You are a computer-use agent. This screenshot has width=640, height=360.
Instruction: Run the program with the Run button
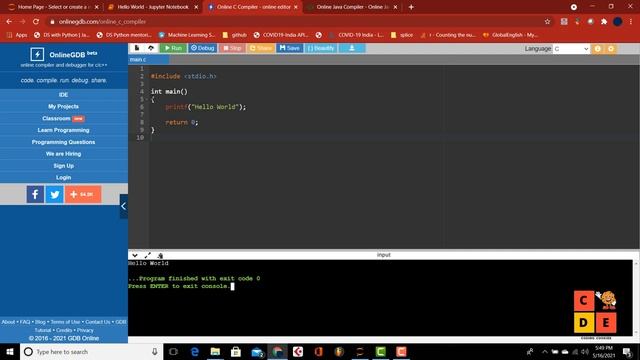(x=173, y=48)
